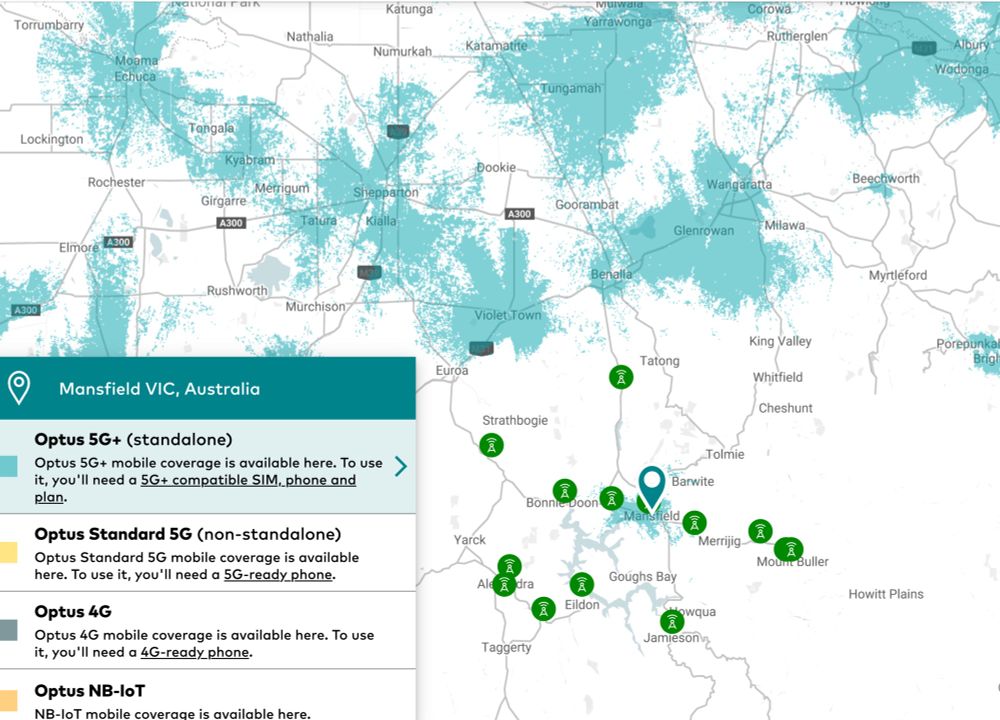Screen dimensions: 1000x720
Task: Click the motorway shield north of Shepparton
Action: [x=398, y=131]
